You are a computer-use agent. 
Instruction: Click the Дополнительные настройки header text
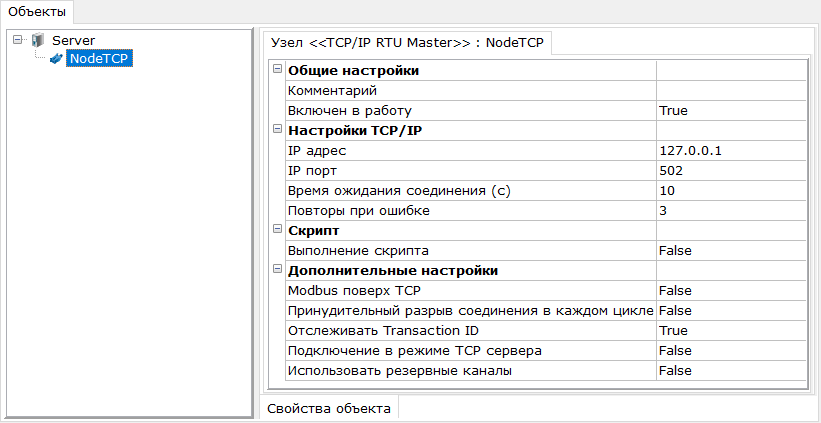click(393, 271)
